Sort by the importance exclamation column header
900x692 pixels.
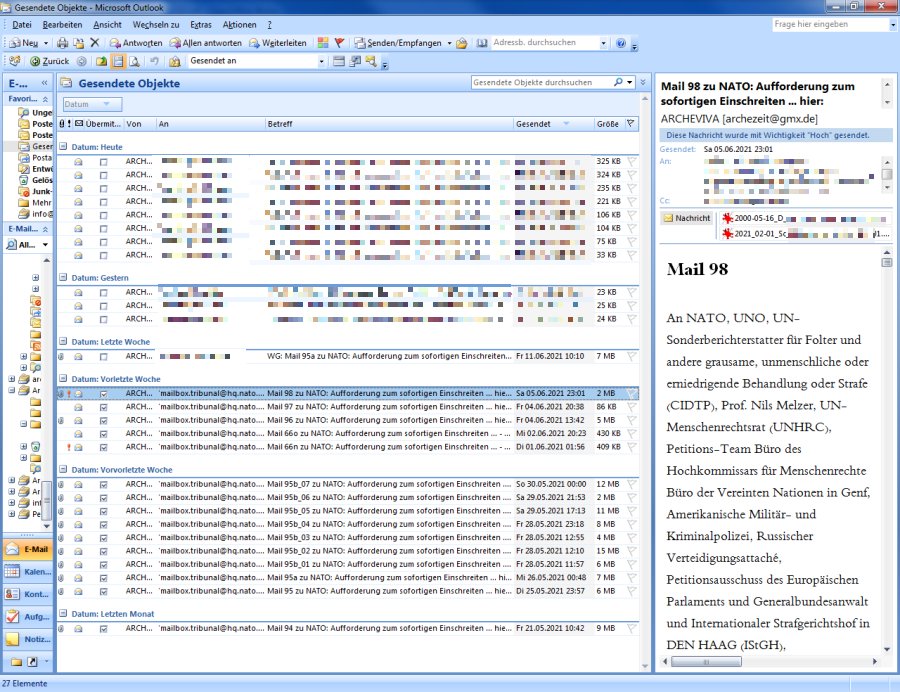click(69, 124)
